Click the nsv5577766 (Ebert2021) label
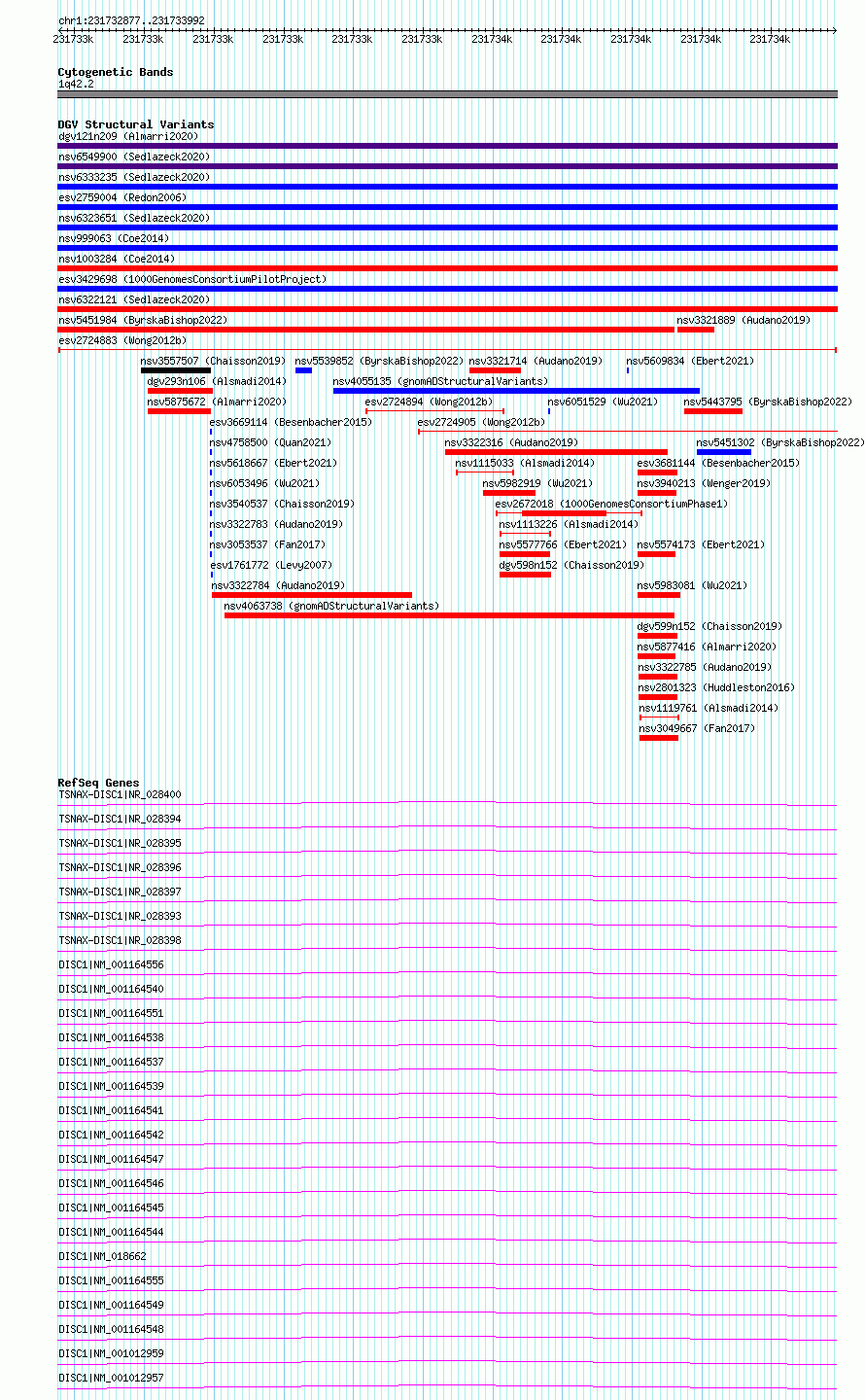865x1400 pixels. pos(563,544)
